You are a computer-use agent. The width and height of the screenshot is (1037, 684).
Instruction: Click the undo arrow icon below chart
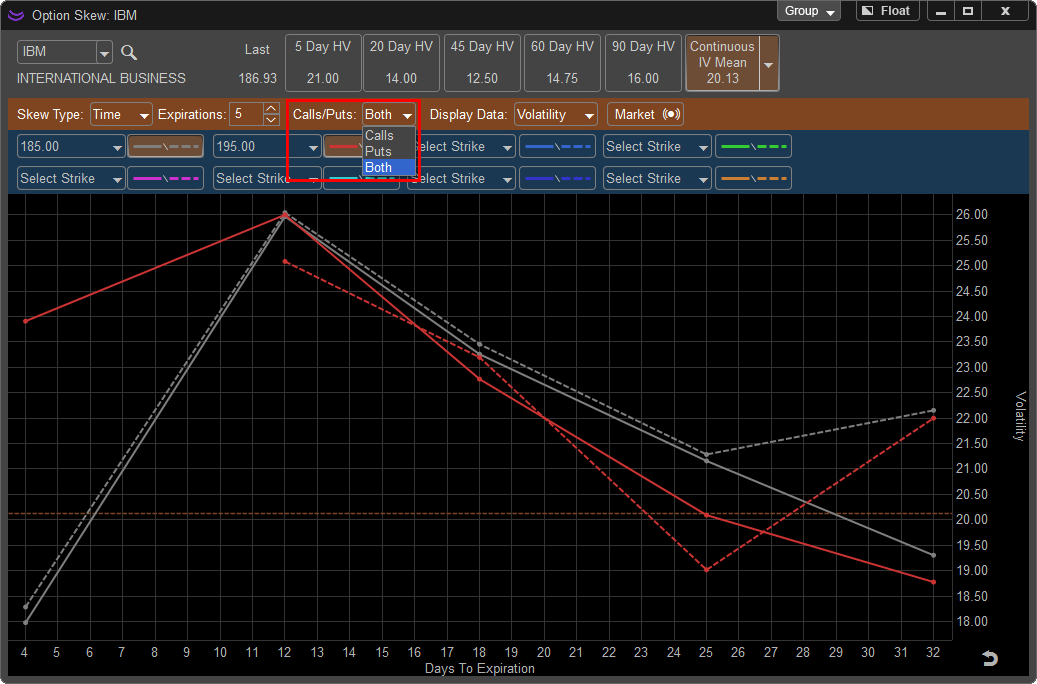tap(989, 658)
